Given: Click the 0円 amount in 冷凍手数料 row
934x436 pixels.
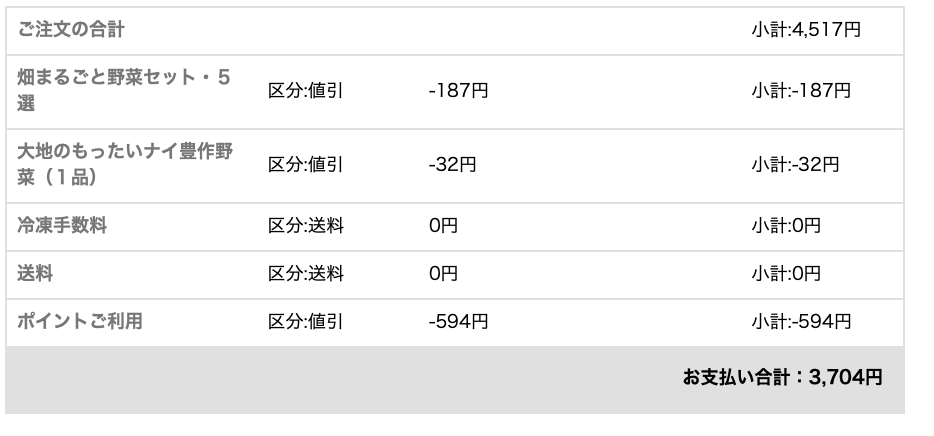Looking at the screenshot, I should click(442, 226).
